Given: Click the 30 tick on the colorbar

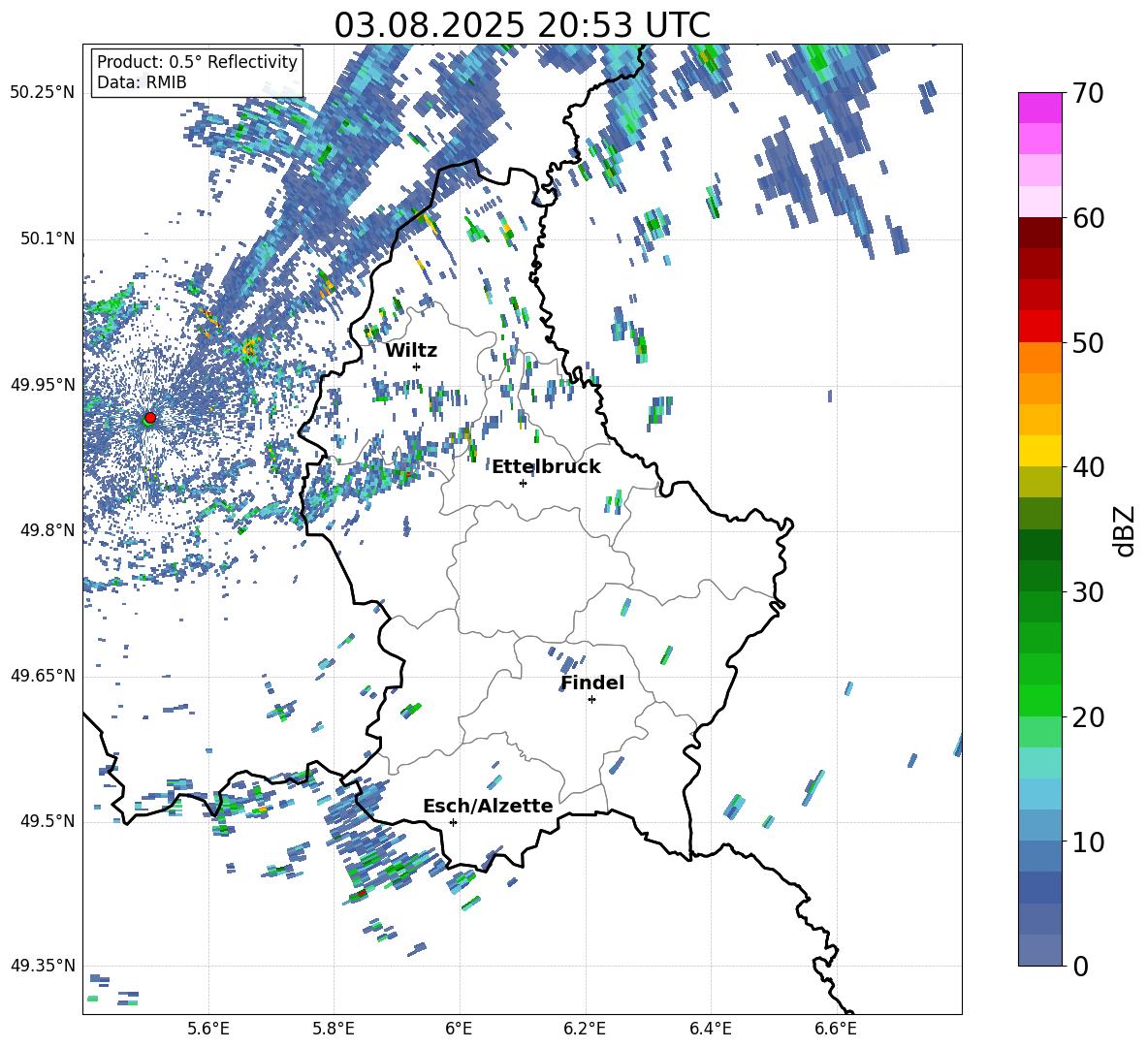Looking at the screenshot, I should (1087, 592).
